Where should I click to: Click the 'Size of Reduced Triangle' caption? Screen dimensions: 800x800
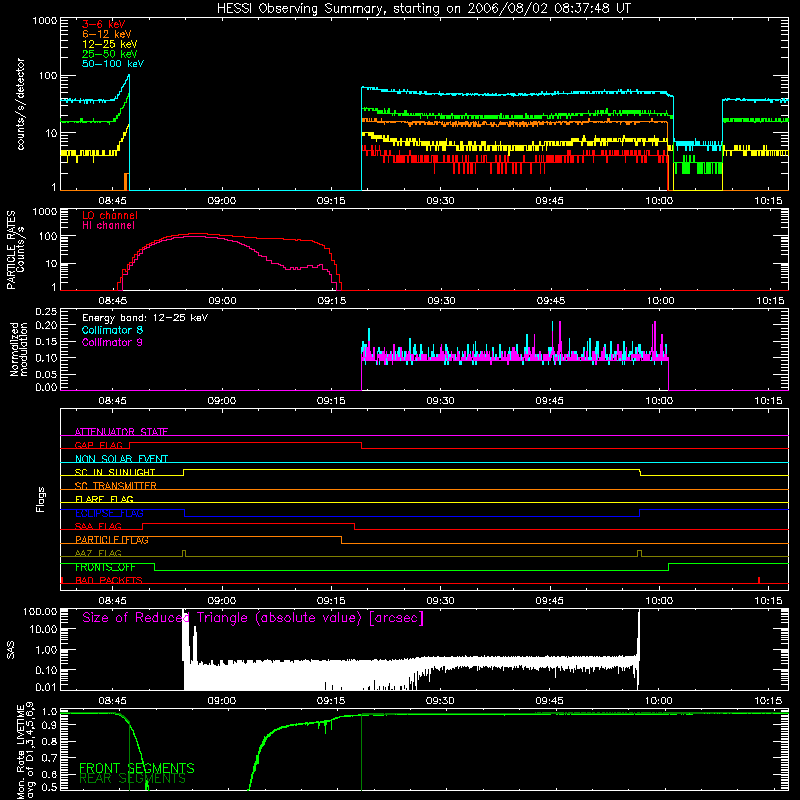[x=253, y=618]
